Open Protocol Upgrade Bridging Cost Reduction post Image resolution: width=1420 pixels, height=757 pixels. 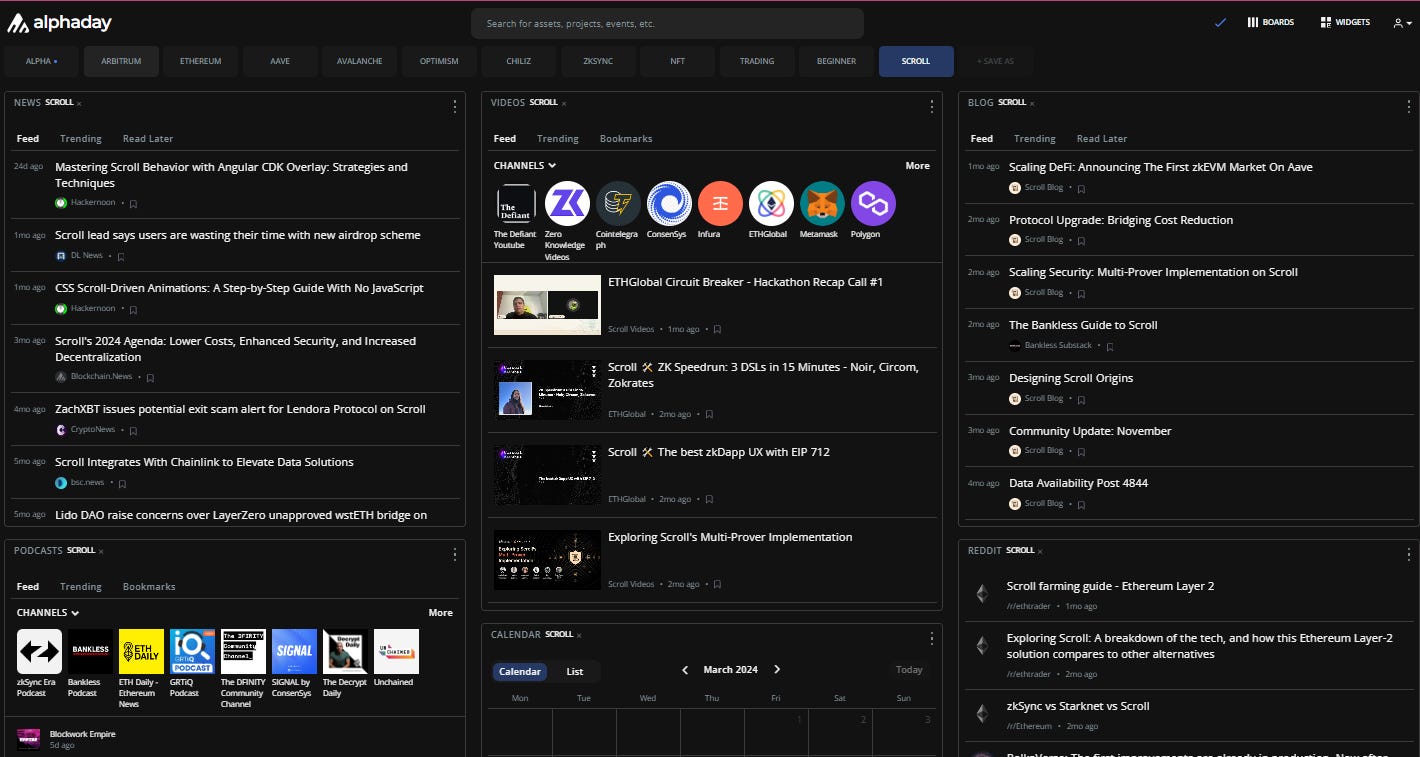(1121, 220)
